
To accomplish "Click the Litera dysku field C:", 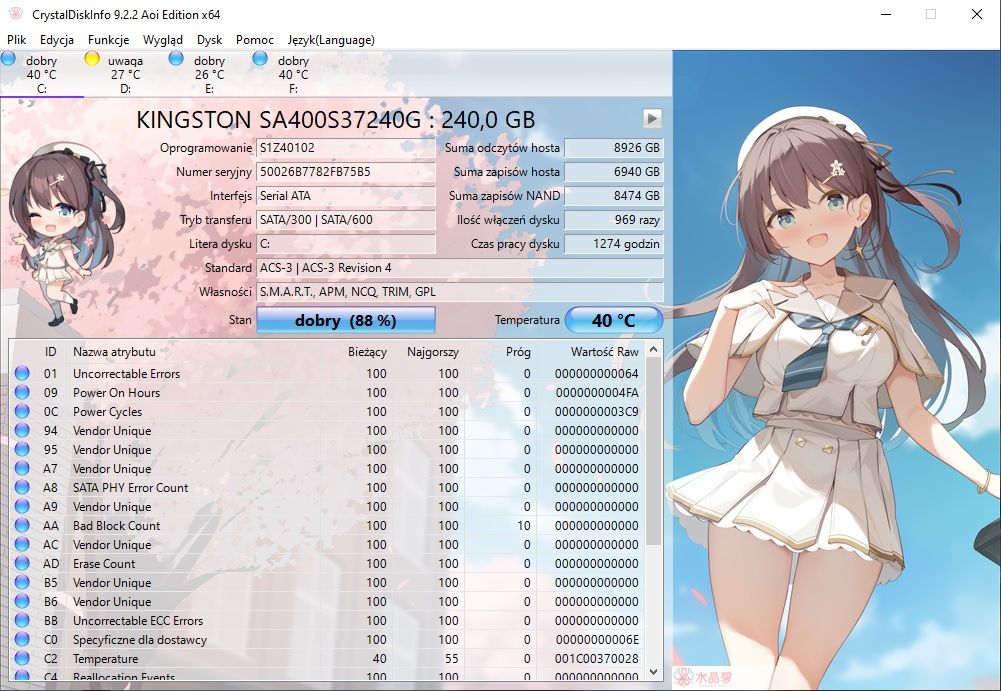I will tap(345, 244).
